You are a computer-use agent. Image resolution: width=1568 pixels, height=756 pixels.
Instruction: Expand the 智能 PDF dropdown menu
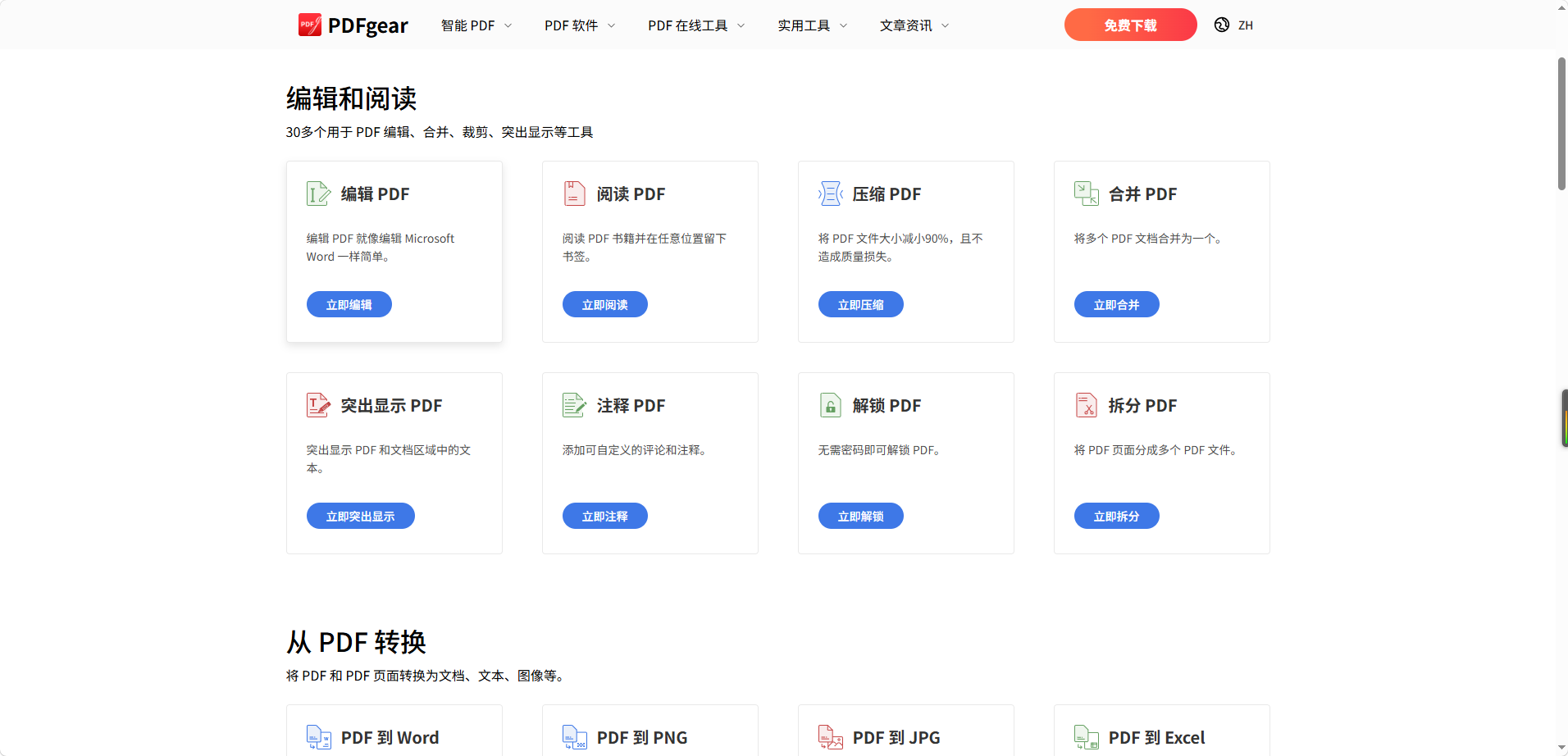(x=476, y=25)
